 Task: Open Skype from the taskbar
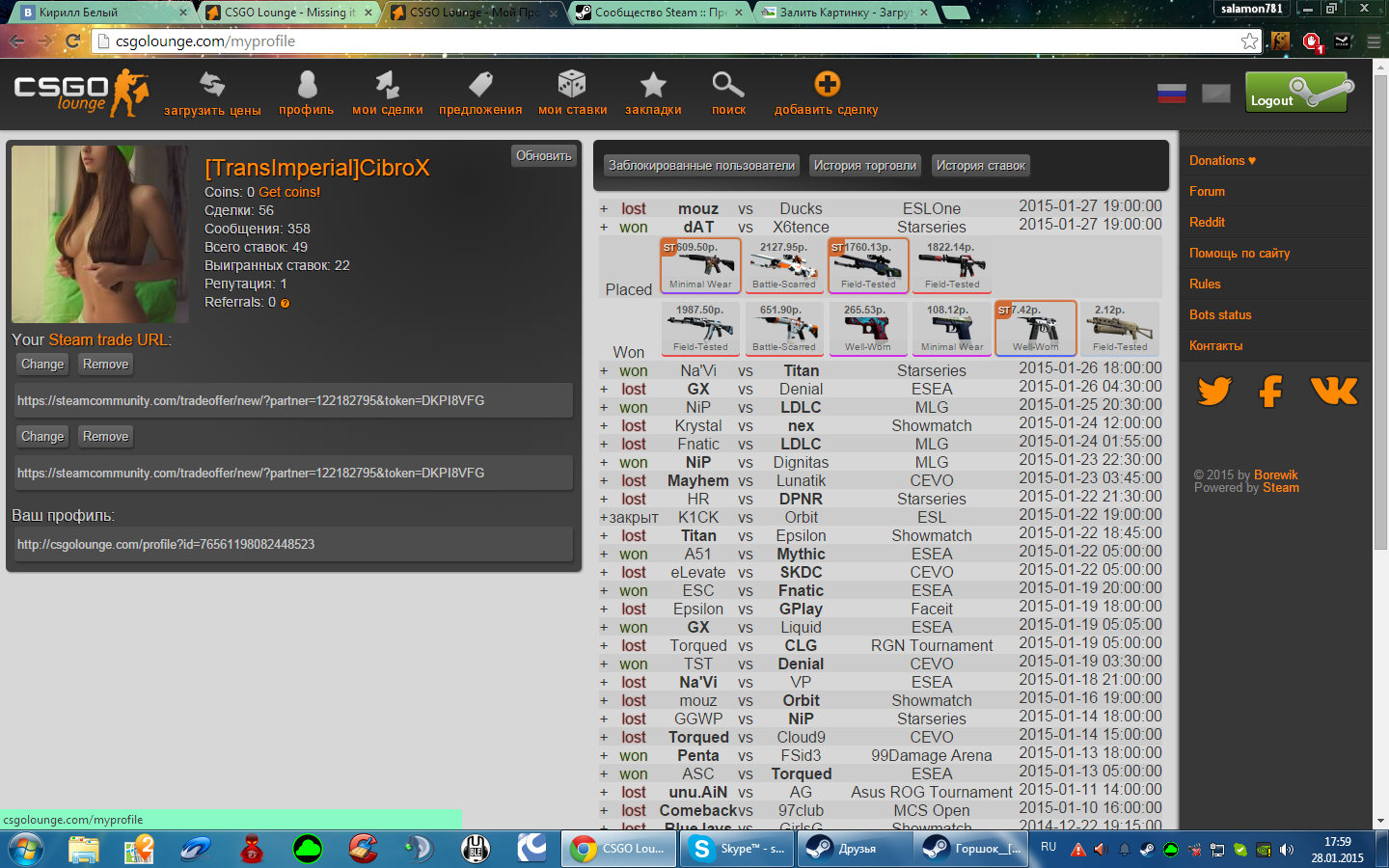[x=738, y=849]
